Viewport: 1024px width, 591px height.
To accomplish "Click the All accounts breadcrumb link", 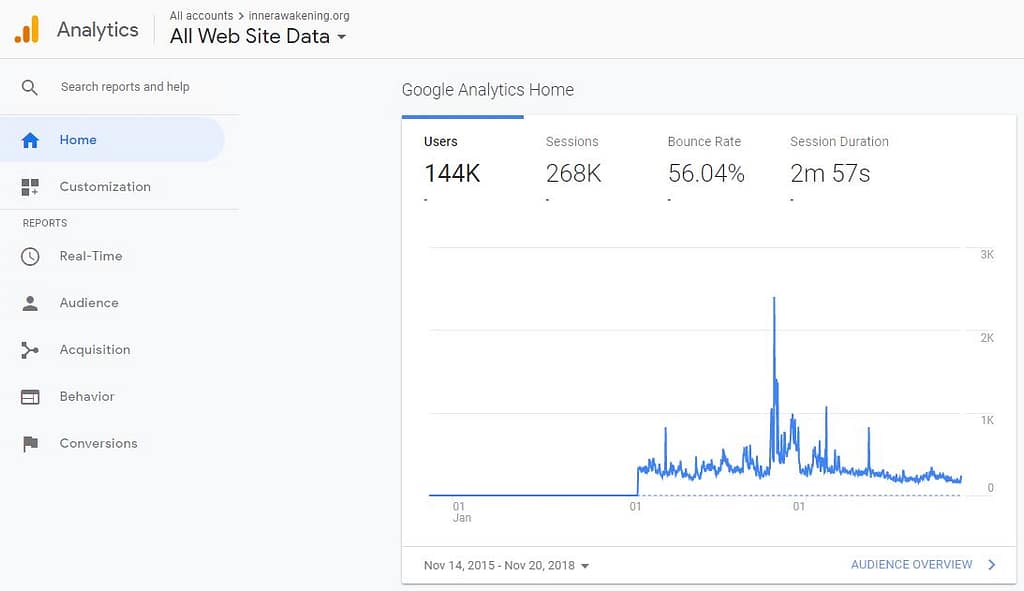I will point(201,16).
